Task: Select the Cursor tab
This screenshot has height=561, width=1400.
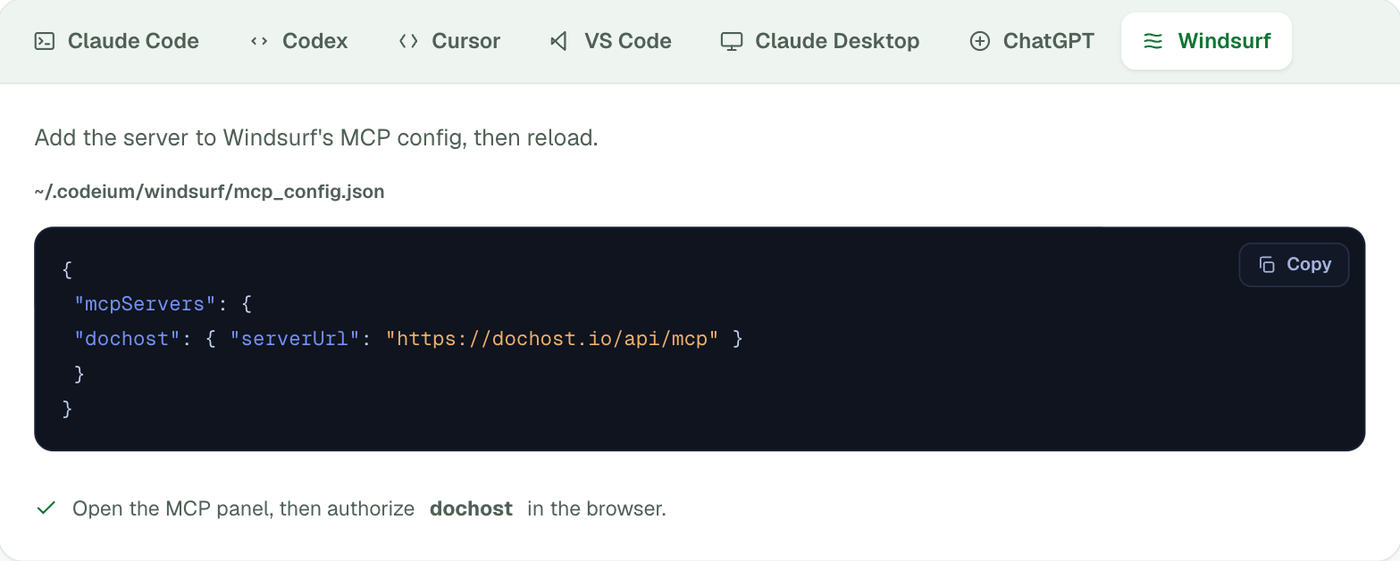Action: coord(449,41)
